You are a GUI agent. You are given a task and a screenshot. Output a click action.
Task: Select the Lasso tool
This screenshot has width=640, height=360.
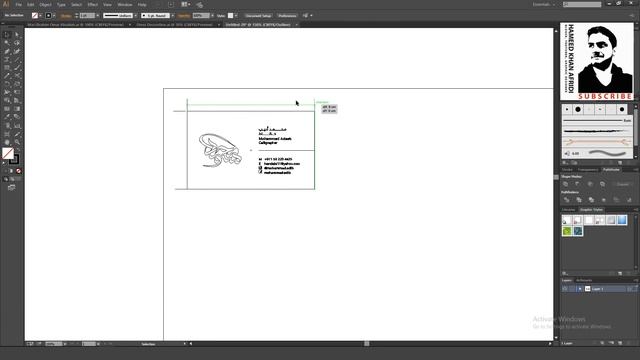[x=17, y=42]
